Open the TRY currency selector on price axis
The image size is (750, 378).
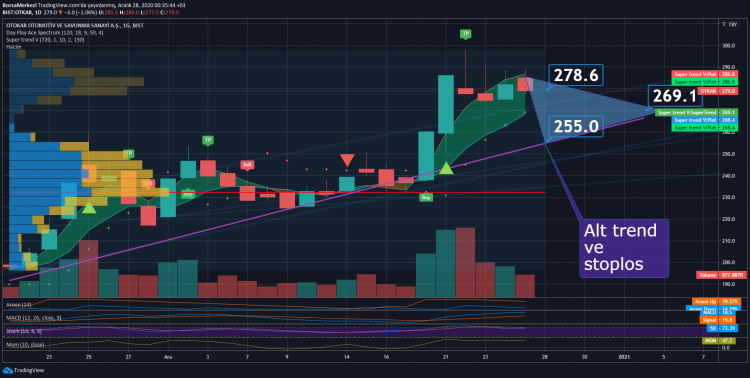click(732, 26)
